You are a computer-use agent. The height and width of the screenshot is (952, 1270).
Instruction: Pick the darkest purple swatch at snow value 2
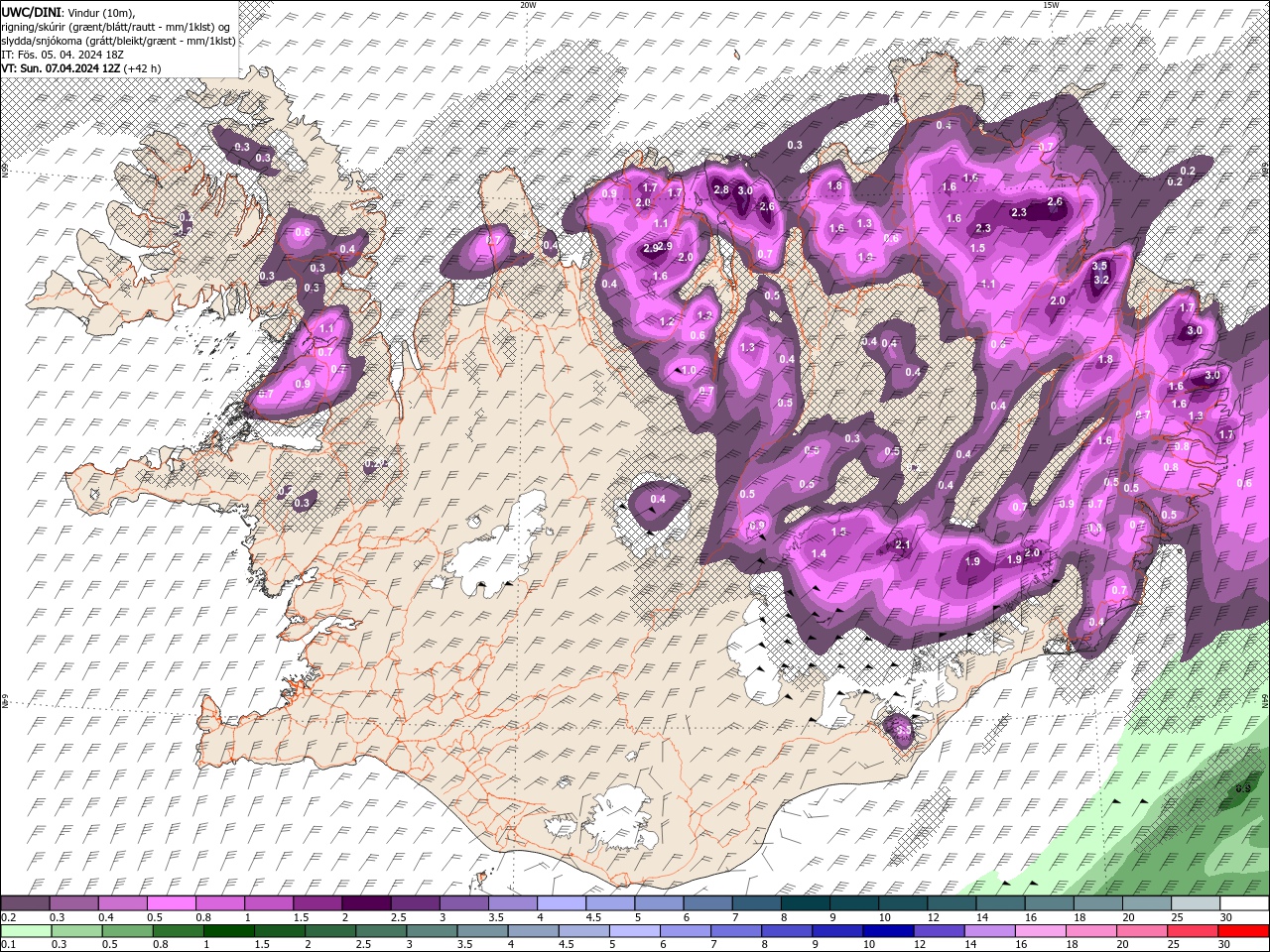coord(365,903)
